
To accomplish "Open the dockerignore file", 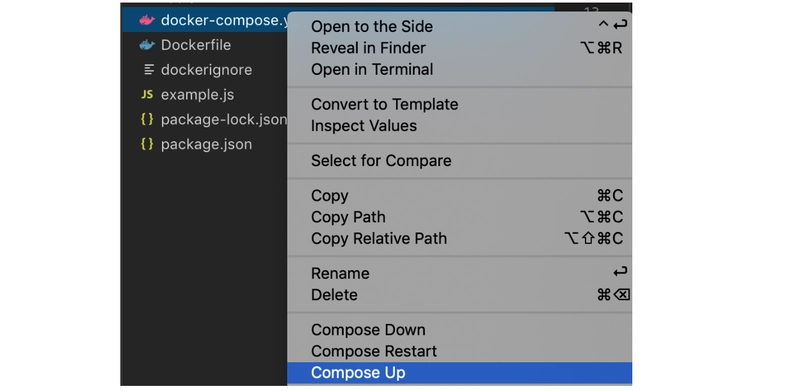I will tap(204, 69).
